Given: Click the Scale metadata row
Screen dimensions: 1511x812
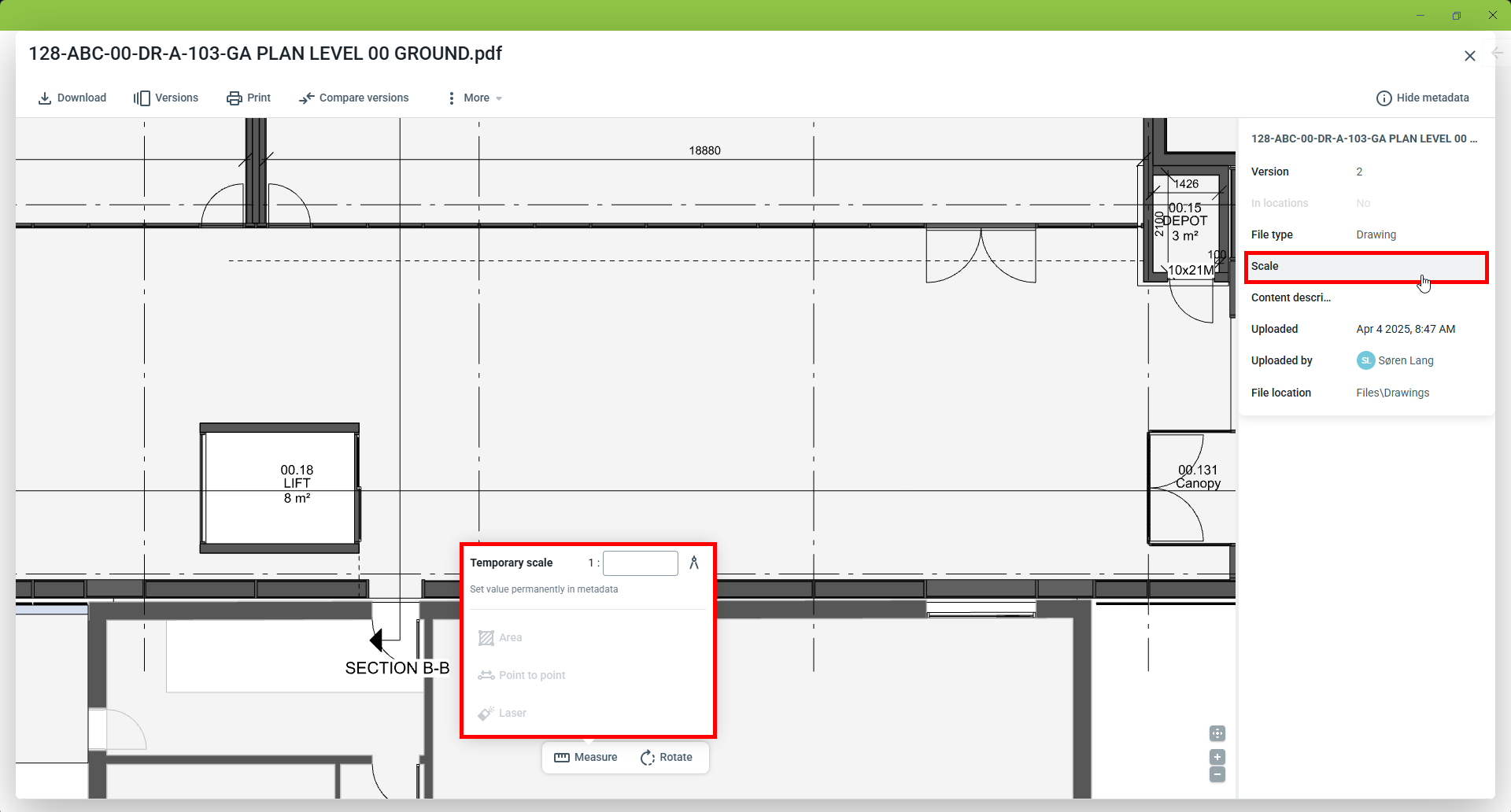Looking at the screenshot, I should coord(1365,267).
